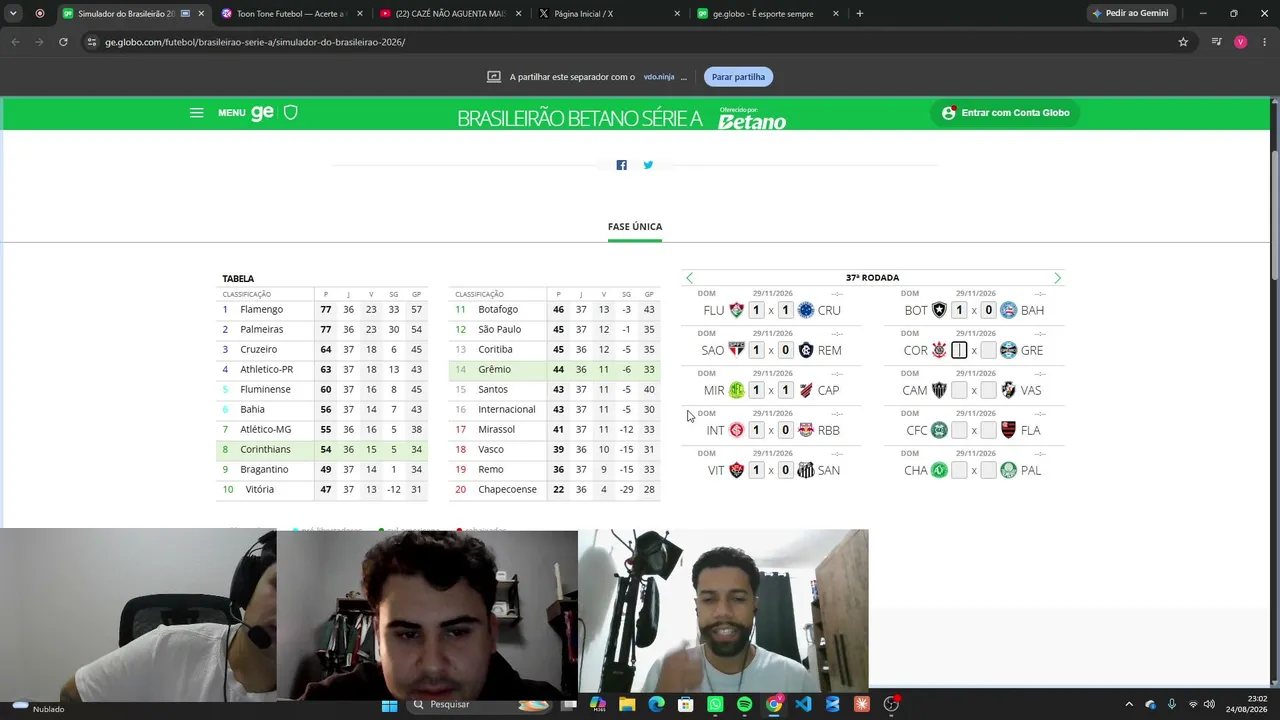Click the Corinthians row in the standings
The height and width of the screenshot is (720, 1280).
pyautogui.click(x=322, y=450)
